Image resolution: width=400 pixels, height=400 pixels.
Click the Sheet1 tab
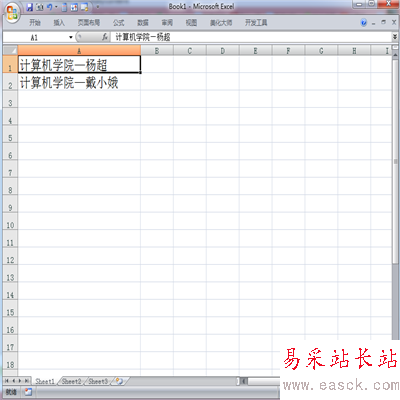(45, 381)
